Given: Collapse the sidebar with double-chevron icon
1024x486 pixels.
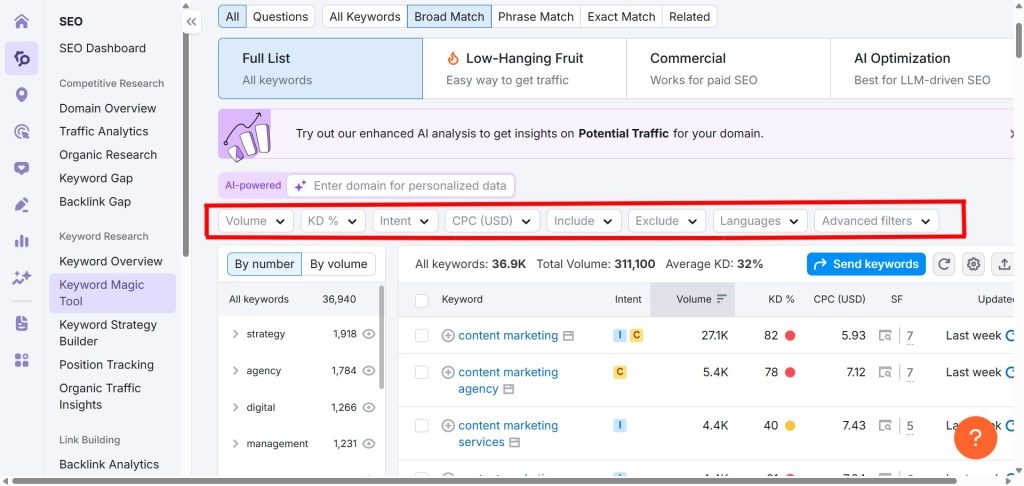Looking at the screenshot, I should [192, 21].
